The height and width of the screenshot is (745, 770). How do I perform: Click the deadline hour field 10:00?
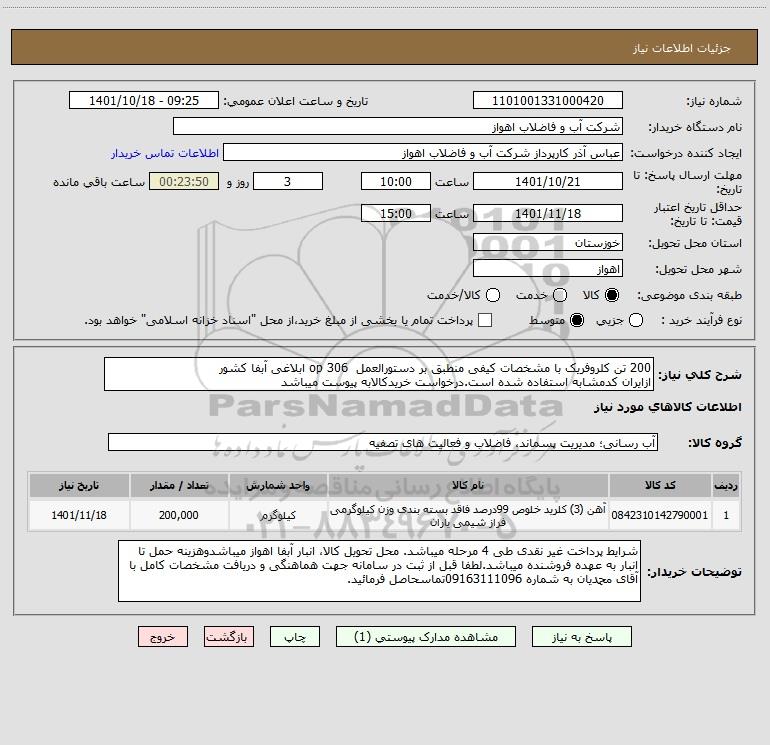[396, 181]
